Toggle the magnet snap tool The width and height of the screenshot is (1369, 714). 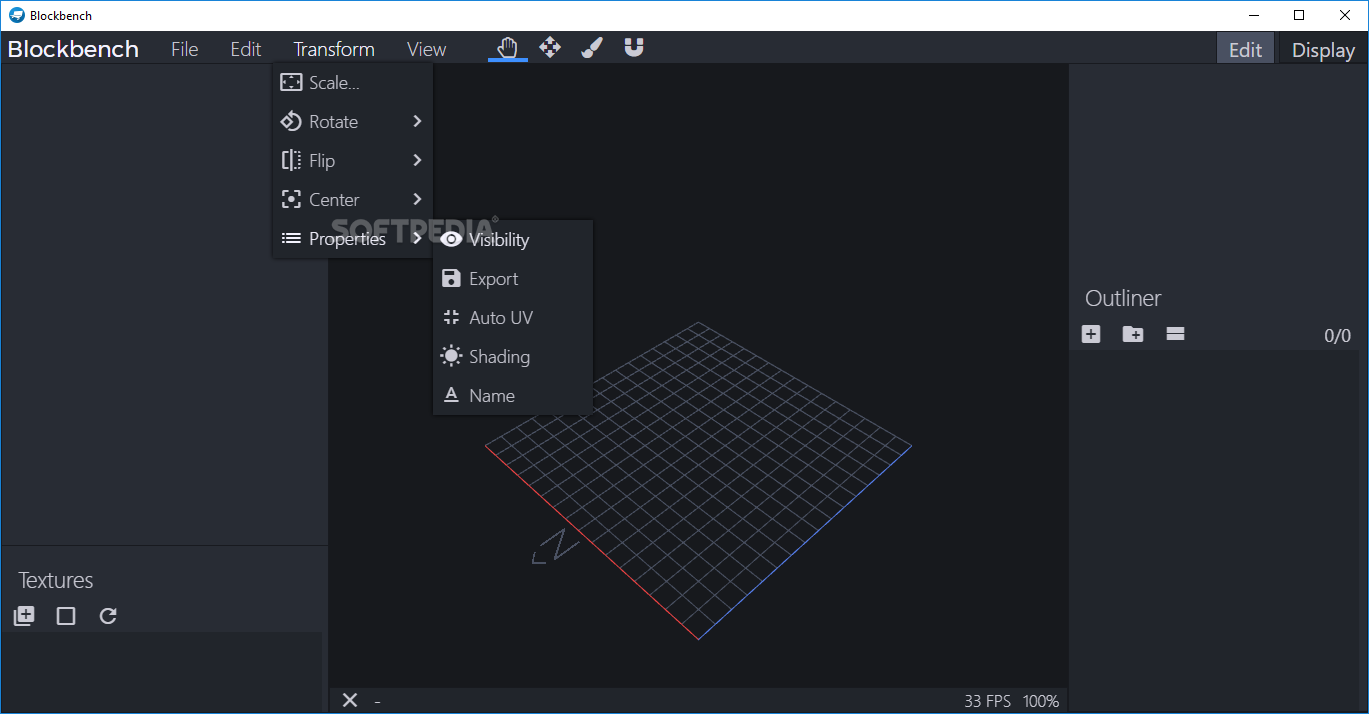coord(634,47)
